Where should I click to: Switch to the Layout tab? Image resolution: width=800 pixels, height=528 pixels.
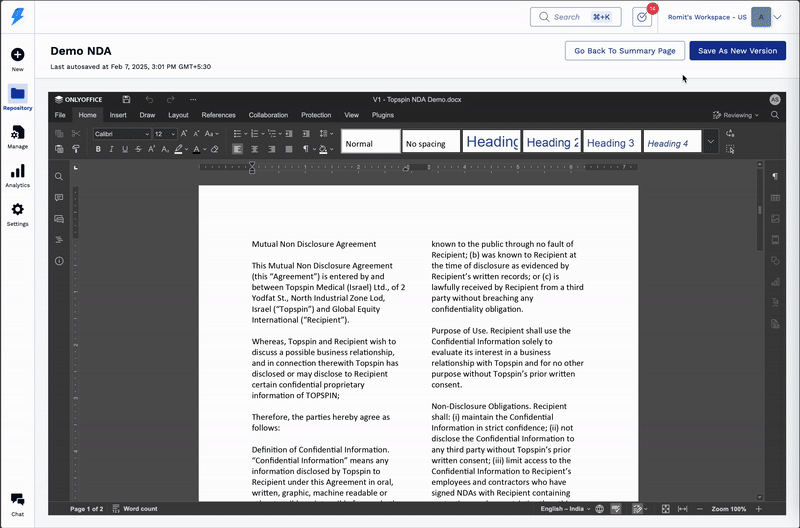(178, 115)
